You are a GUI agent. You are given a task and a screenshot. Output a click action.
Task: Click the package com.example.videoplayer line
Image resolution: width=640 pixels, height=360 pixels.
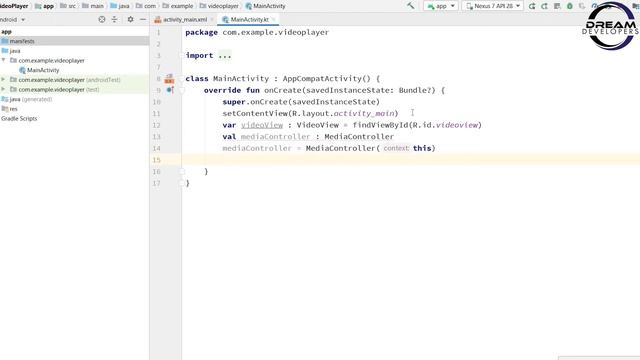(257, 32)
